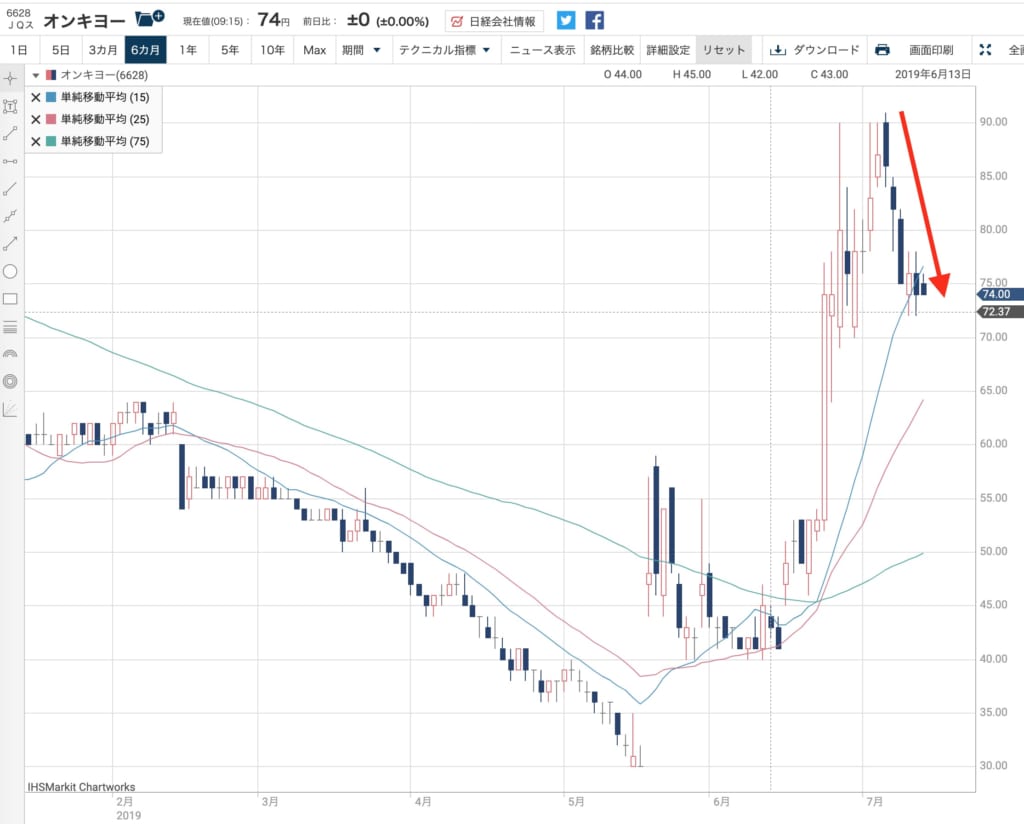1024x824 pixels.
Task: Add オンキヨー to portfolio folder
Action: point(150,20)
